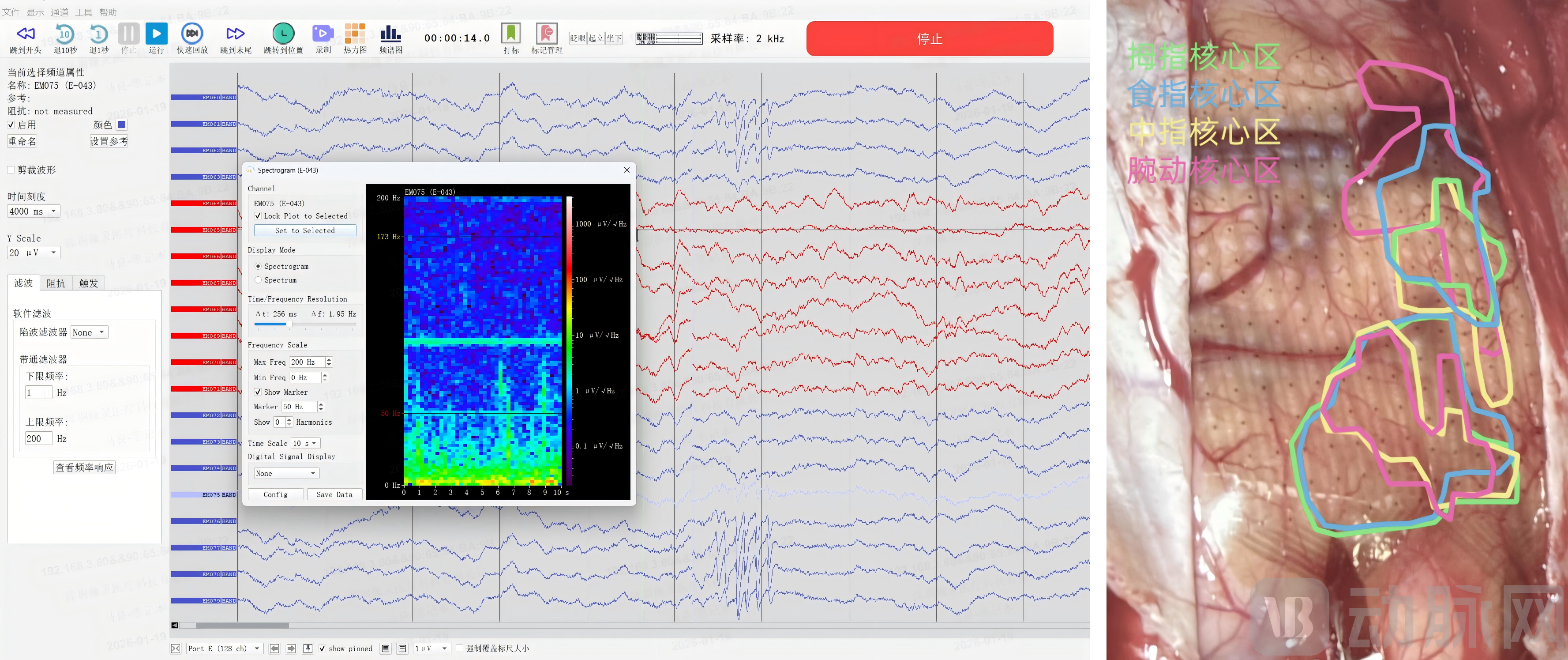
Task: Open the heatmap (热力图) view icon
Action: pyautogui.click(x=355, y=34)
